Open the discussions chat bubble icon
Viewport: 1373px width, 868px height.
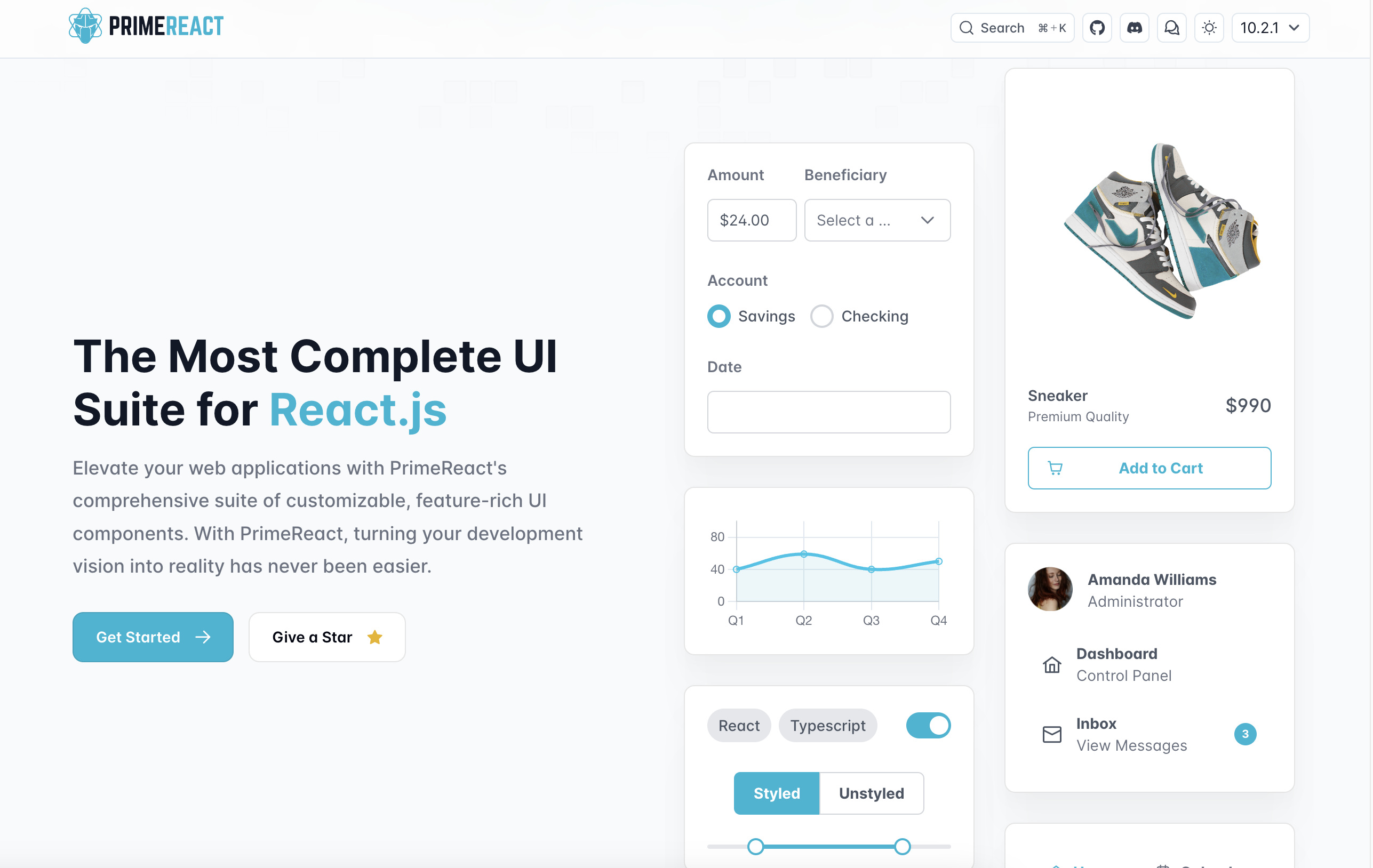tap(1171, 28)
